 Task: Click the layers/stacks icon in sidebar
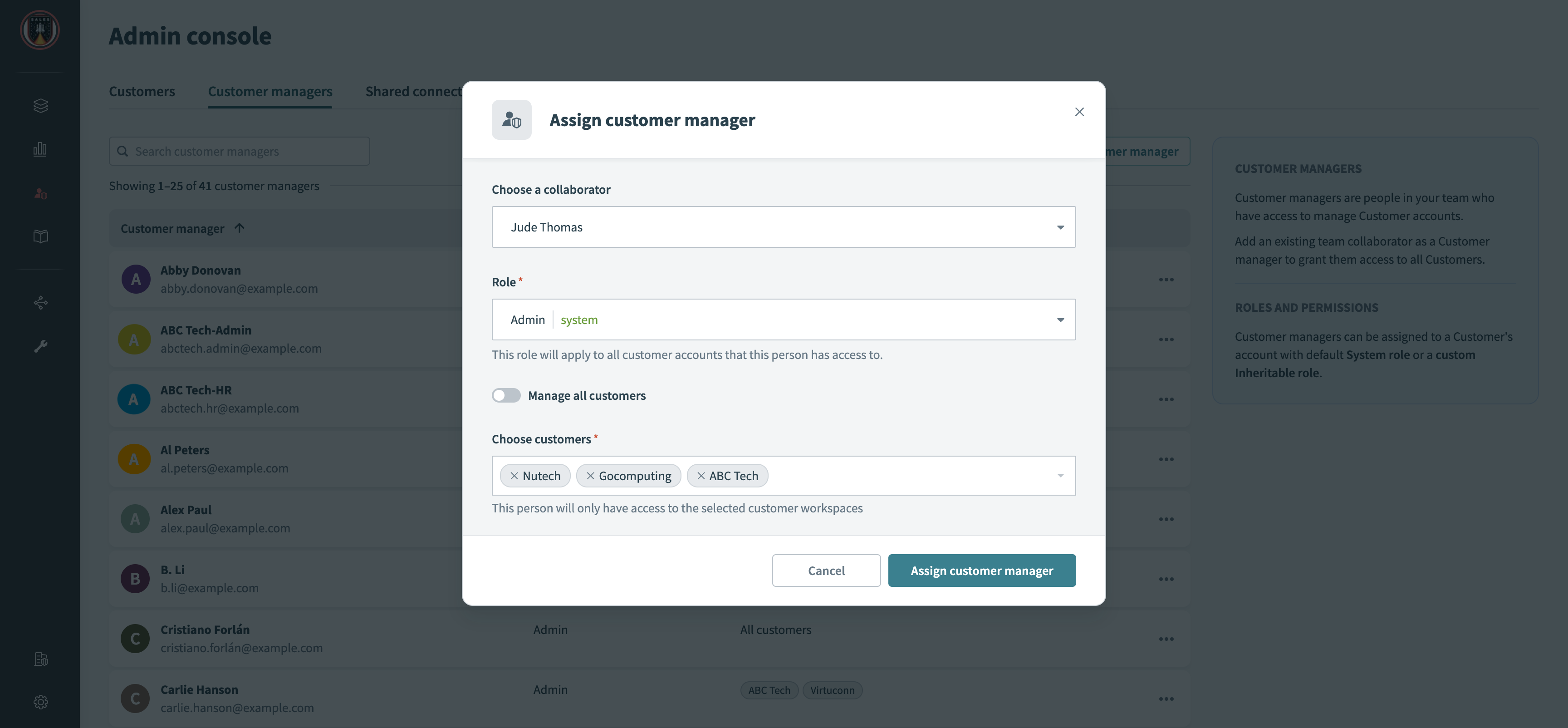(40, 104)
